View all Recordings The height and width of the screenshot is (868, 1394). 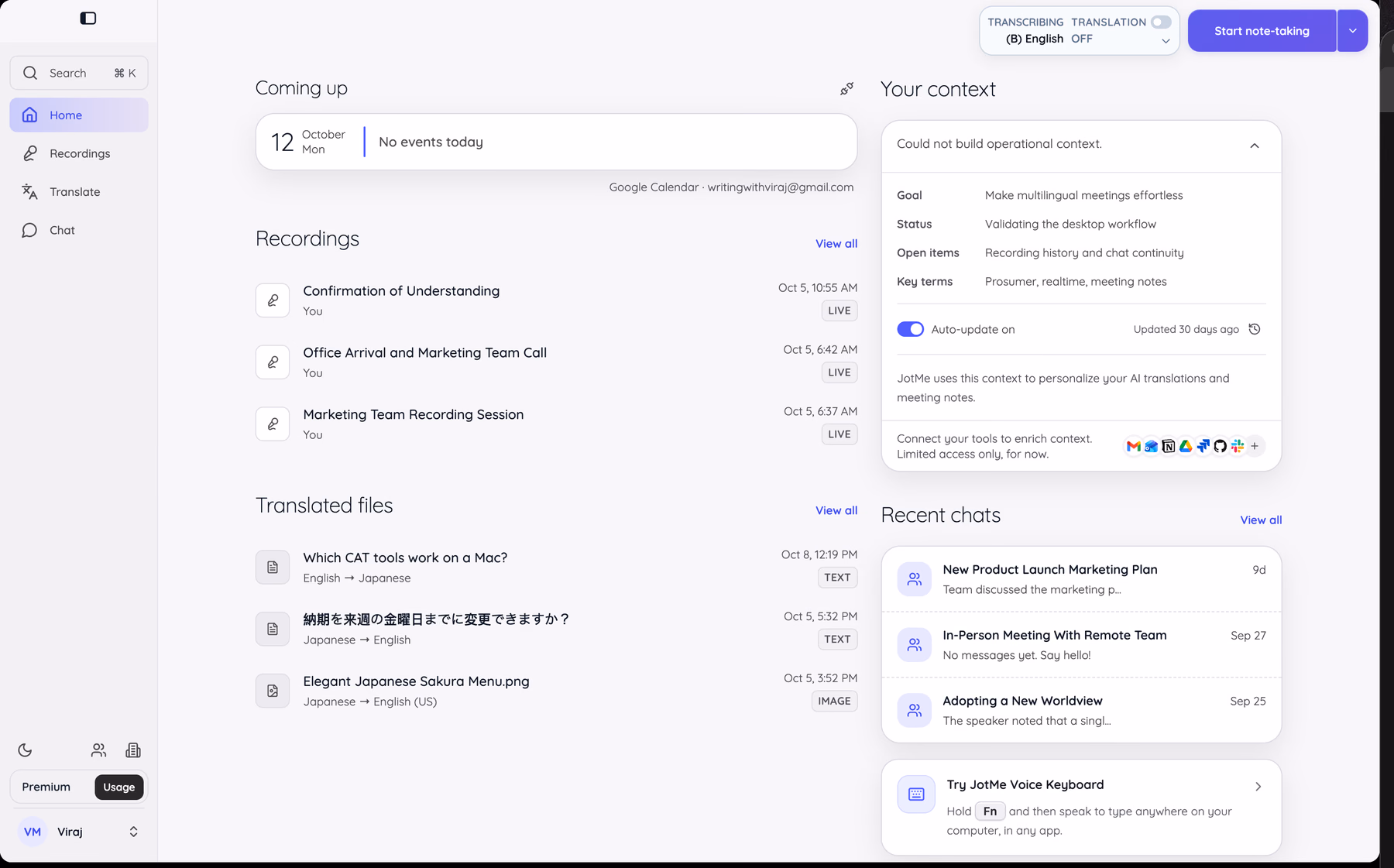(836, 243)
